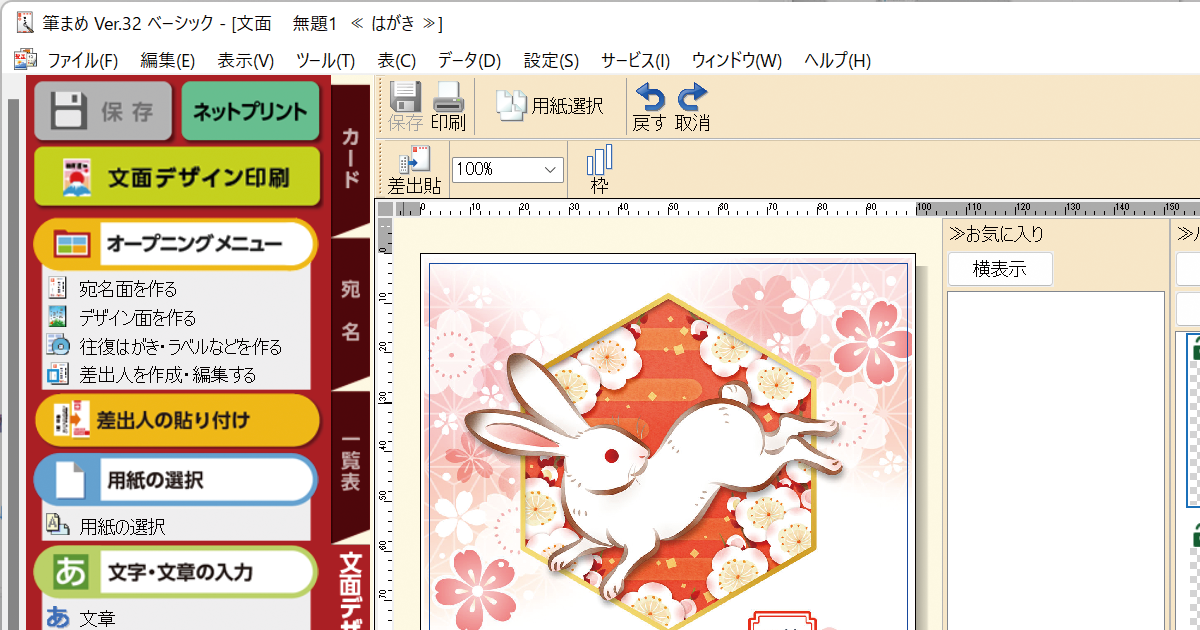The width and height of the screenshot is (1200, 630).
Task: Click 用紙の選択 section header
Action: [x=176, y=480]
